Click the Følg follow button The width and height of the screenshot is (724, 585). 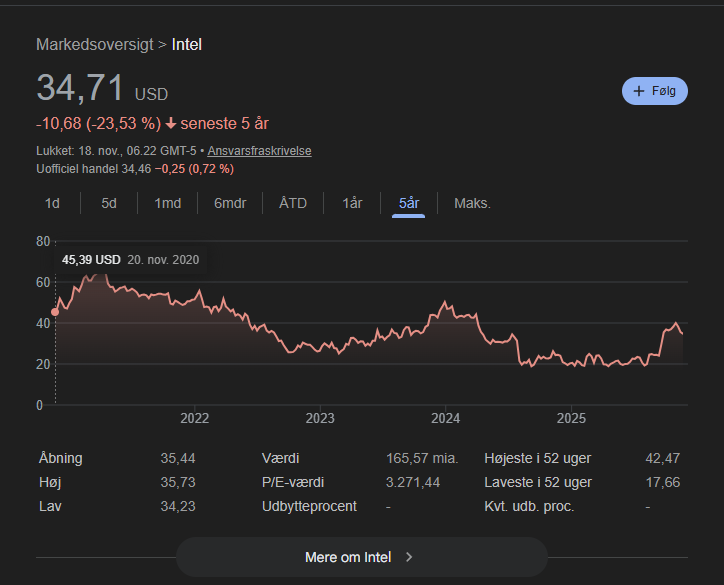tap(655, 91)
